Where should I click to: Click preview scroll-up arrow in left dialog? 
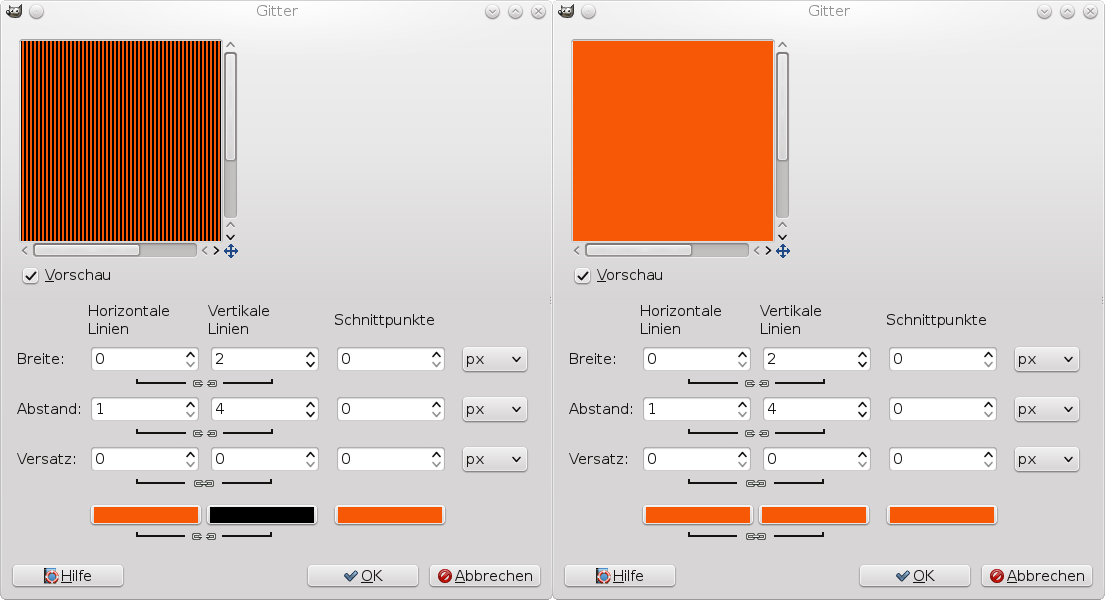(x=230, y=45)
